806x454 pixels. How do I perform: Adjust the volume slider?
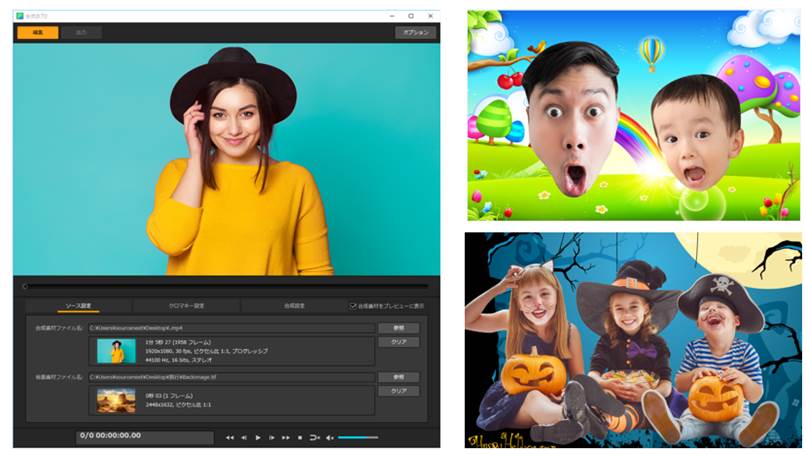pos(358,437)
